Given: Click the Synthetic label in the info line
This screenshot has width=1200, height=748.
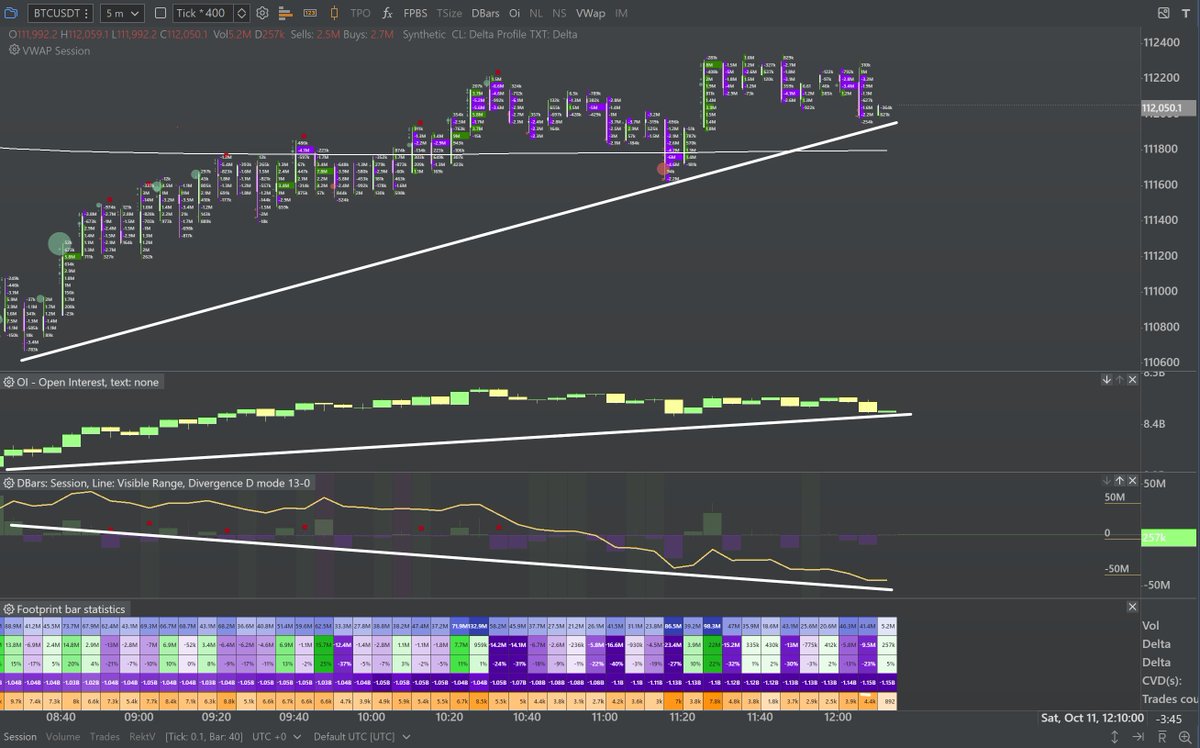Looking at the screenshot, I should click(424, 34).
